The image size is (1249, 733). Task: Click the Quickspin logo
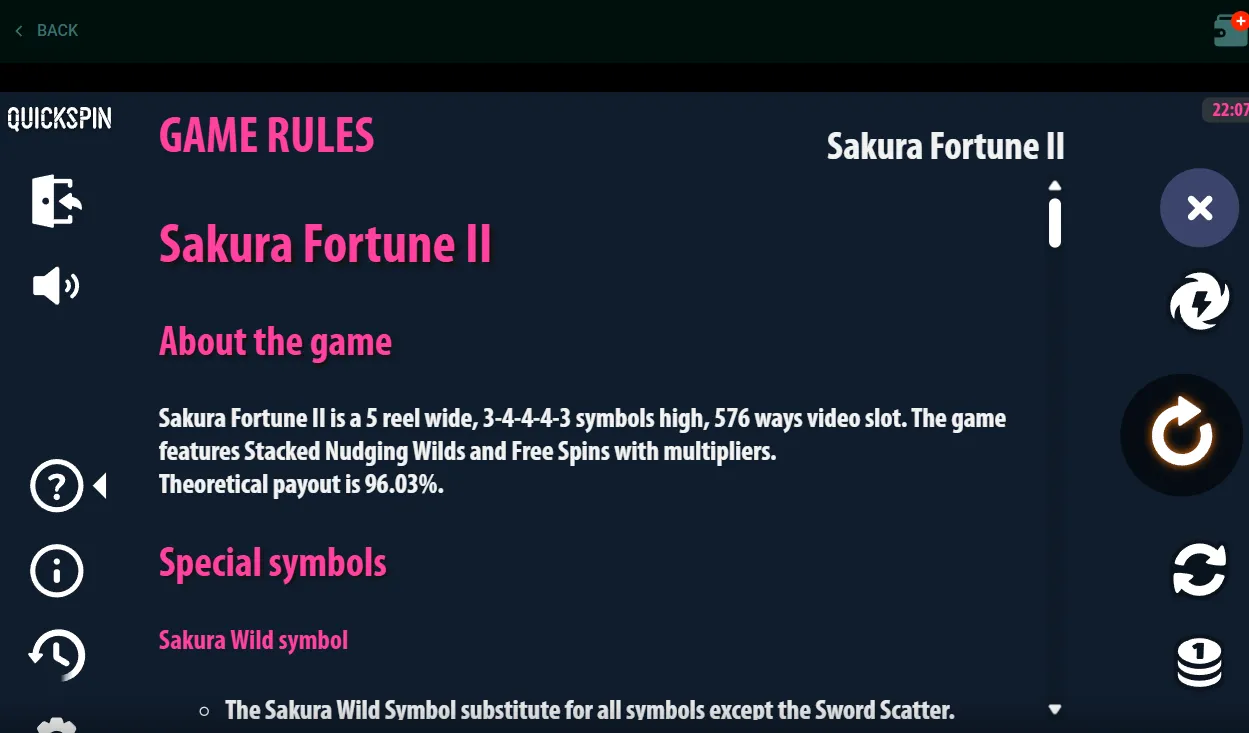pos(59,119)
